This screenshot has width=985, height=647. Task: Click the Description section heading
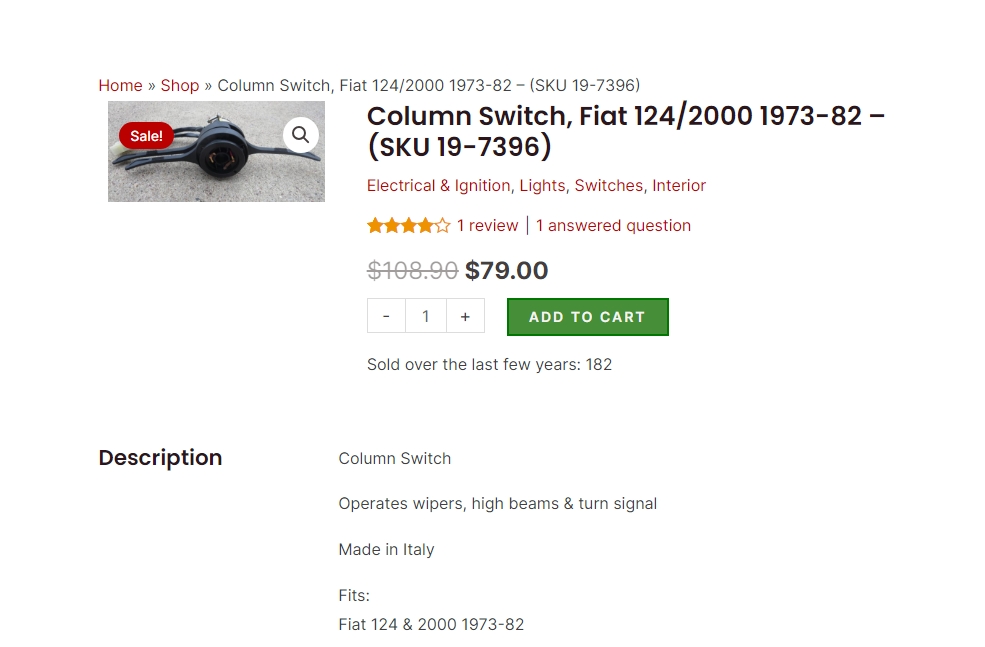pos(160,458)
